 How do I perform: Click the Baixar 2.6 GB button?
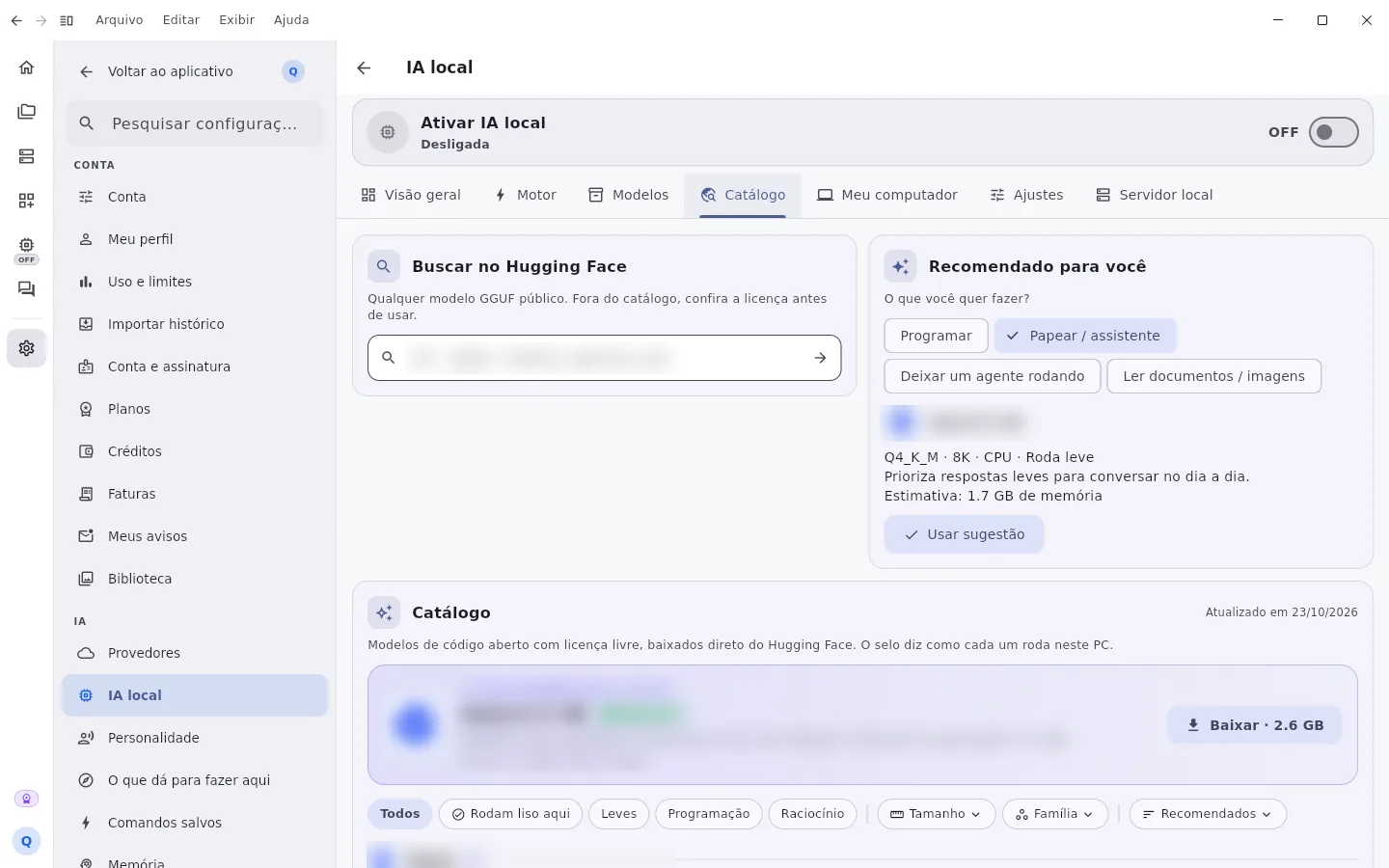click(x=1254, y=725)
